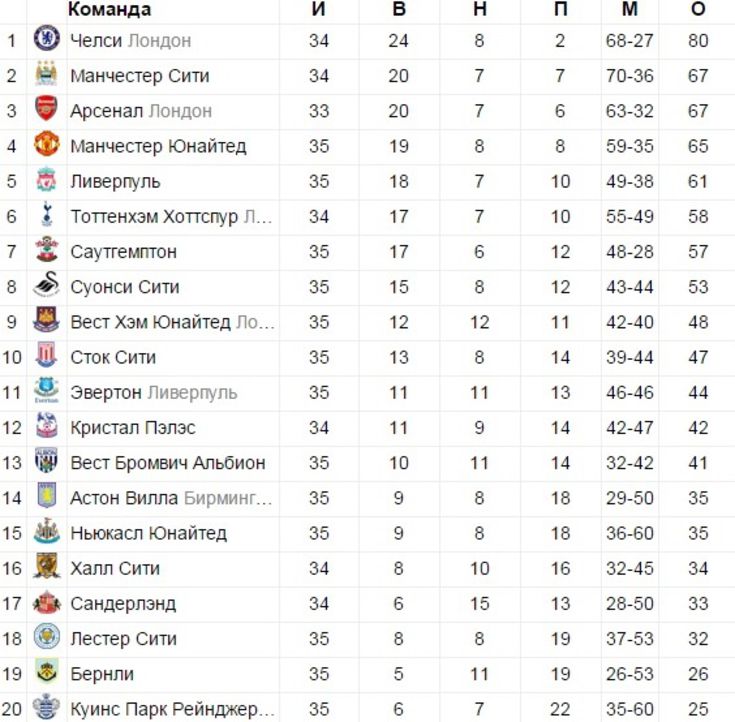Click the Arsenal cannon crest icon
The width and height of the screenshot is (735, 722).
[46, 109]
